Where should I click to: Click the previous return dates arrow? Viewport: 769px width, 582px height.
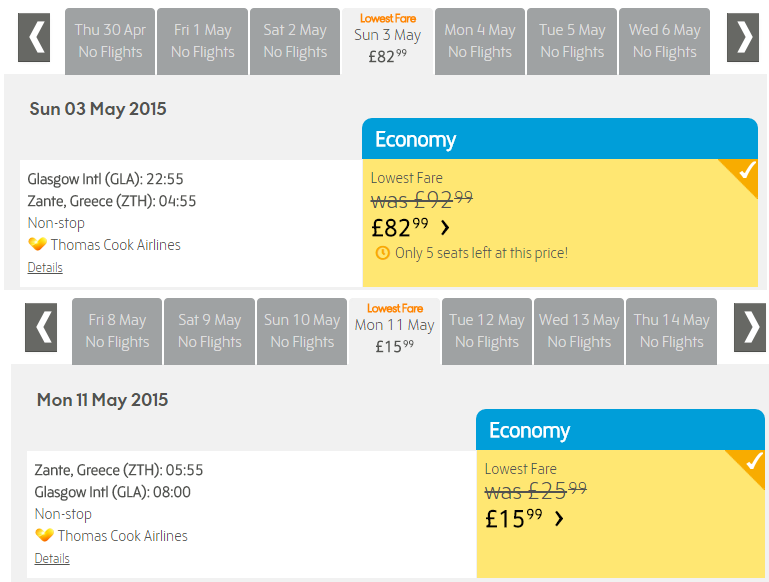(x=41, y=328)
